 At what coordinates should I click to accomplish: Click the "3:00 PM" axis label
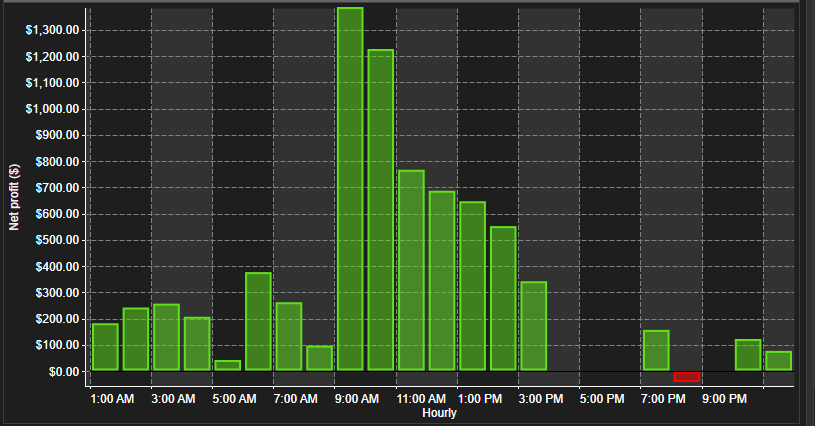click(x=541, y=399)
